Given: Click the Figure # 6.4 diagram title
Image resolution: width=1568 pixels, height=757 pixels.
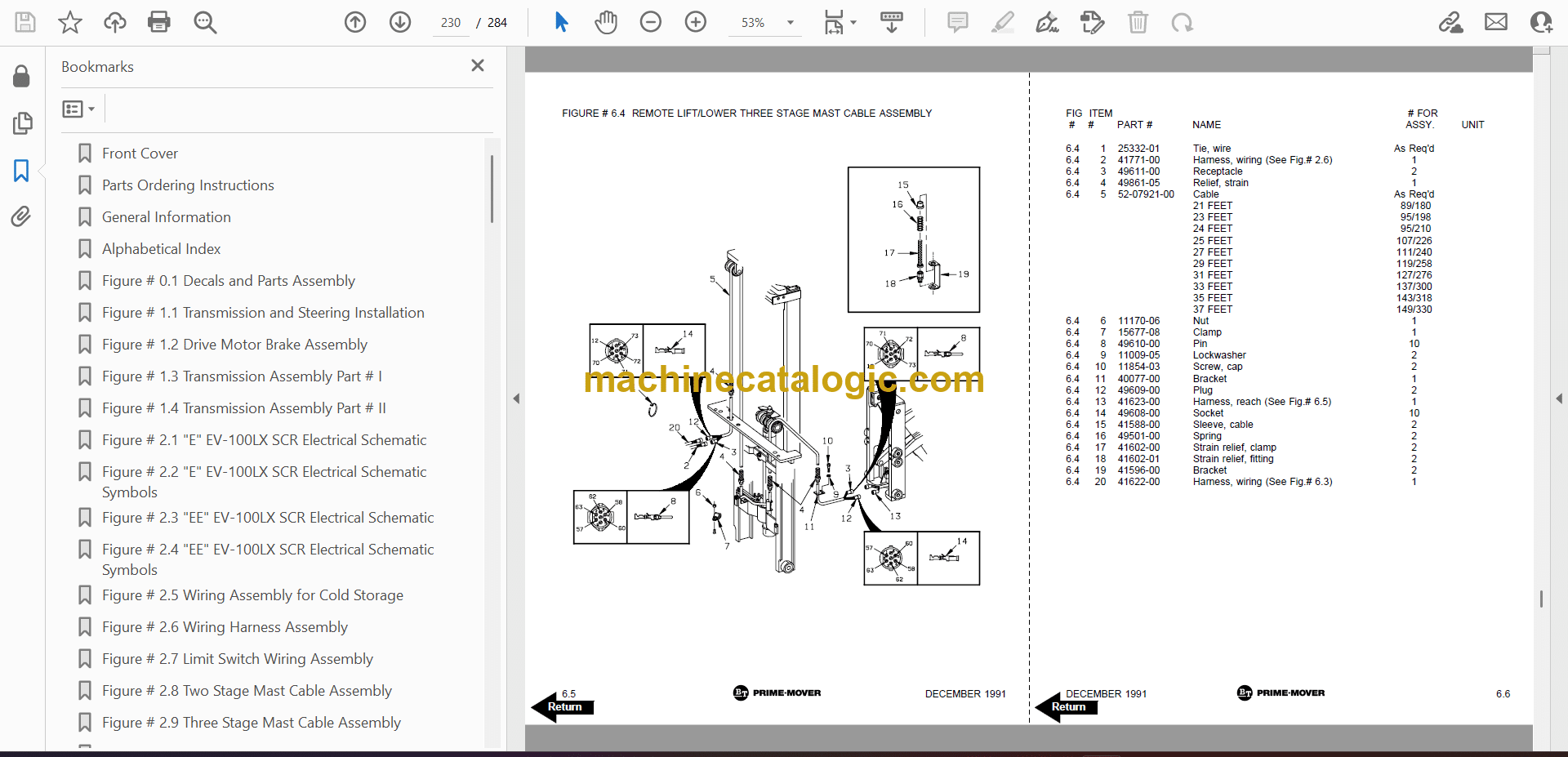Looking at the screenshot, I should point(746,114).
